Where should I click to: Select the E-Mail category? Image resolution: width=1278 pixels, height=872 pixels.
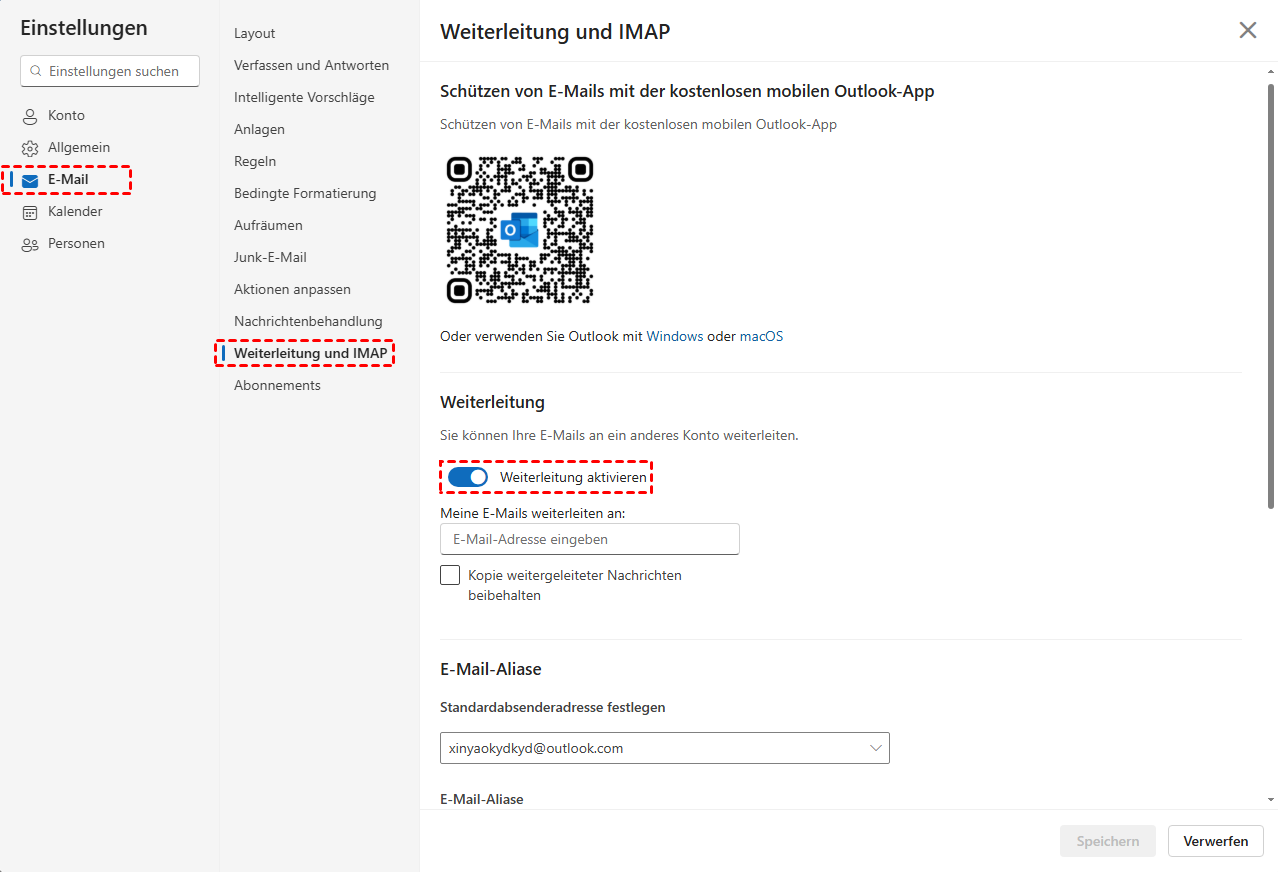pyautogui.click(x=68, y=179)
